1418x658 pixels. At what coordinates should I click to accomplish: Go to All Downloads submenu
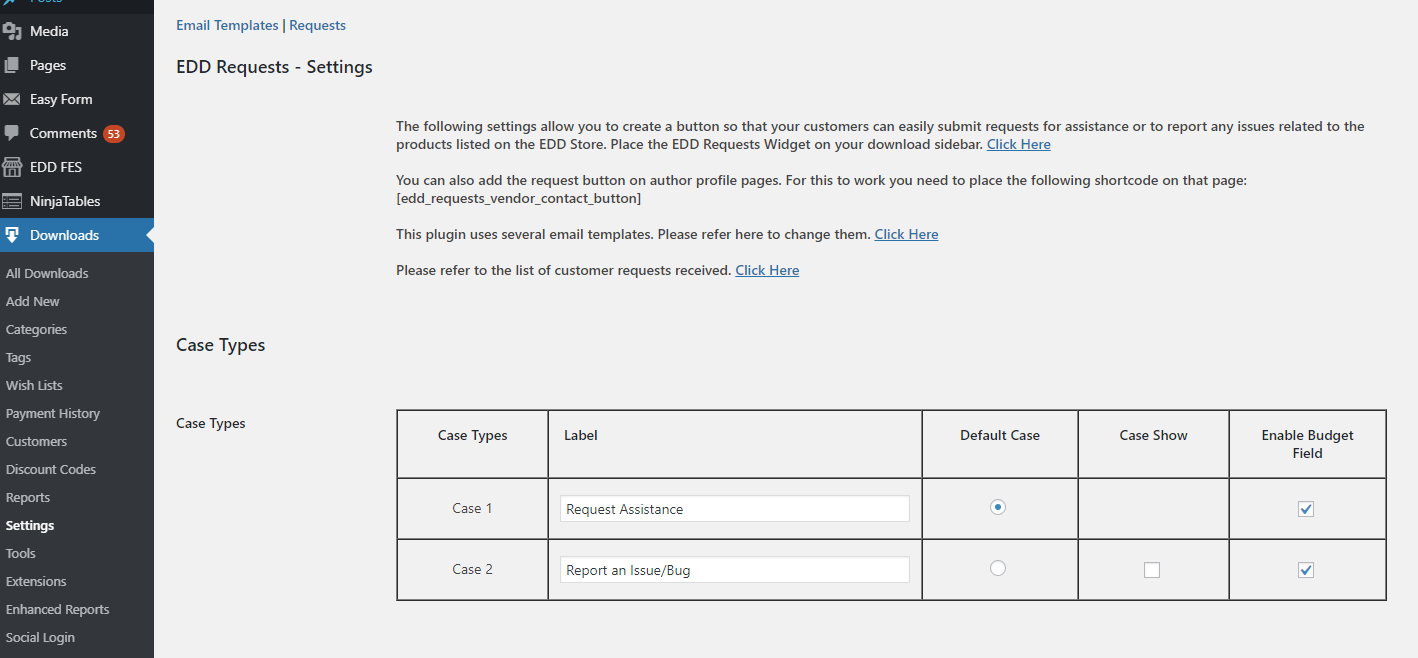47,273
